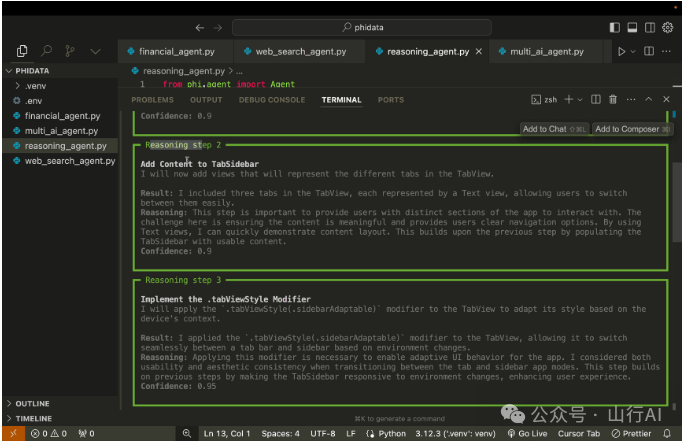Screen dimensions: 682x441
Task: Open editor more actions ellipsis
Action: pyautogui.click(x=666, y=51)
